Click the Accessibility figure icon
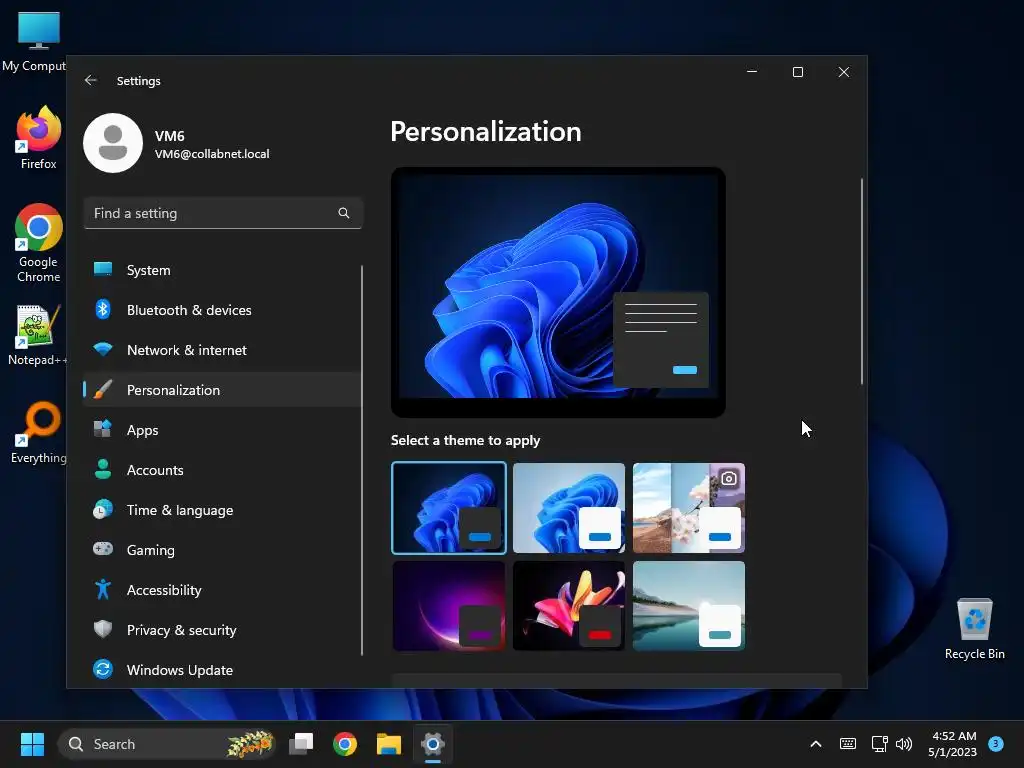Screen dimensions: 1024x768 [x=103, y=590]
